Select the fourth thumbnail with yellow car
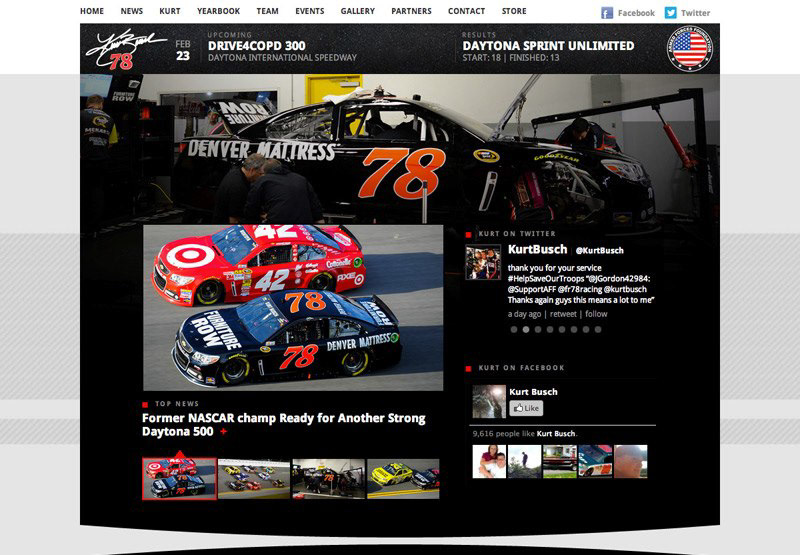The image size is (800, 555). [x=403, y=478]
